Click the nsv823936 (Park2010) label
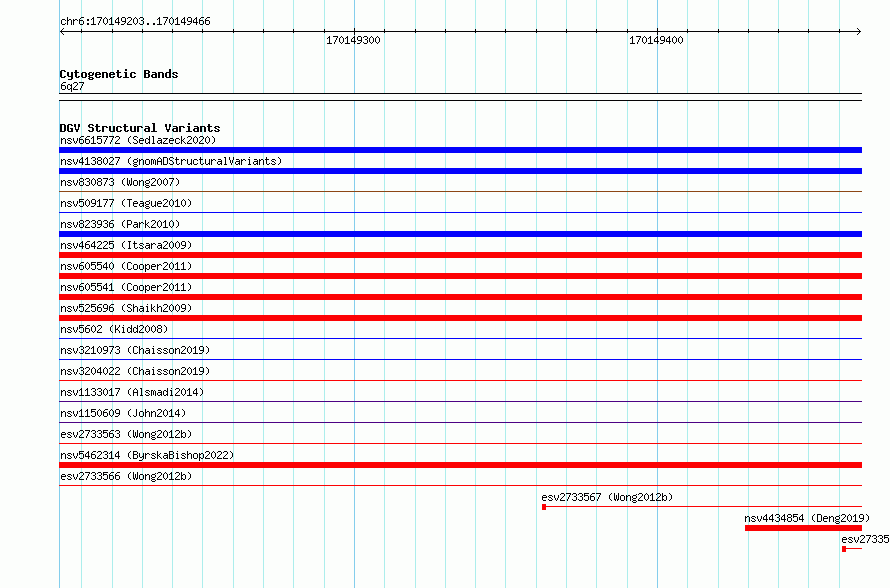The width and height of the screenshot is (890, 588). (120, 224)
